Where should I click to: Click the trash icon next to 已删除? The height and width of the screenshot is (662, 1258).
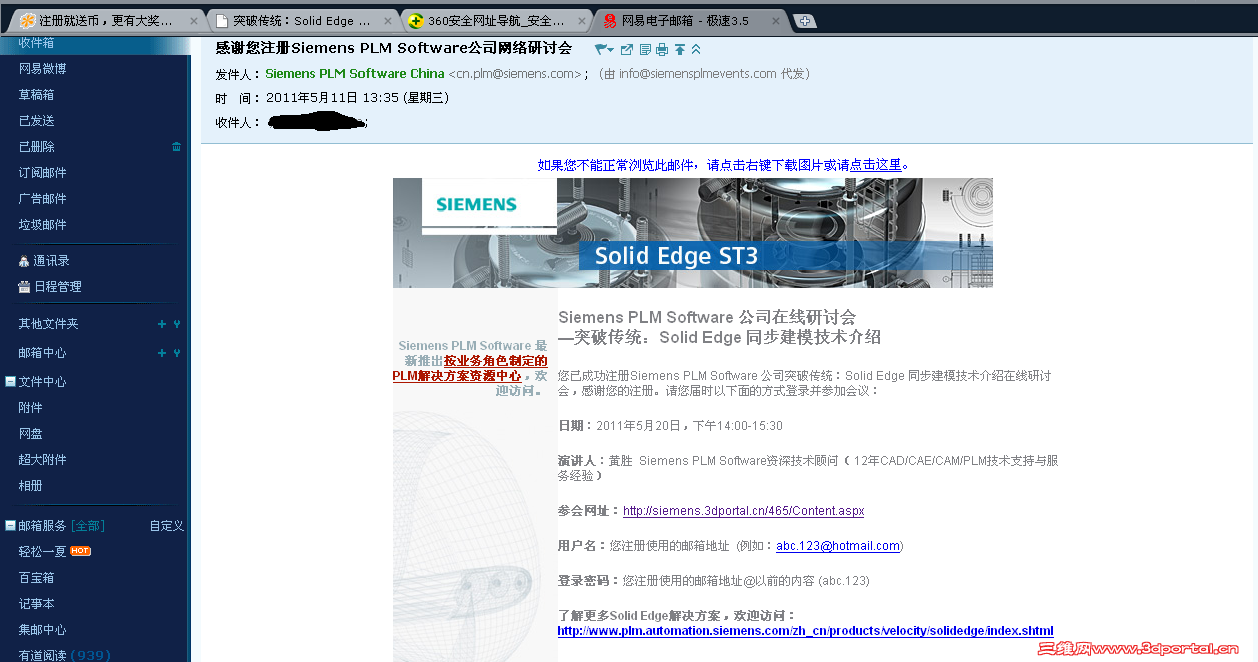coord(177,147)
